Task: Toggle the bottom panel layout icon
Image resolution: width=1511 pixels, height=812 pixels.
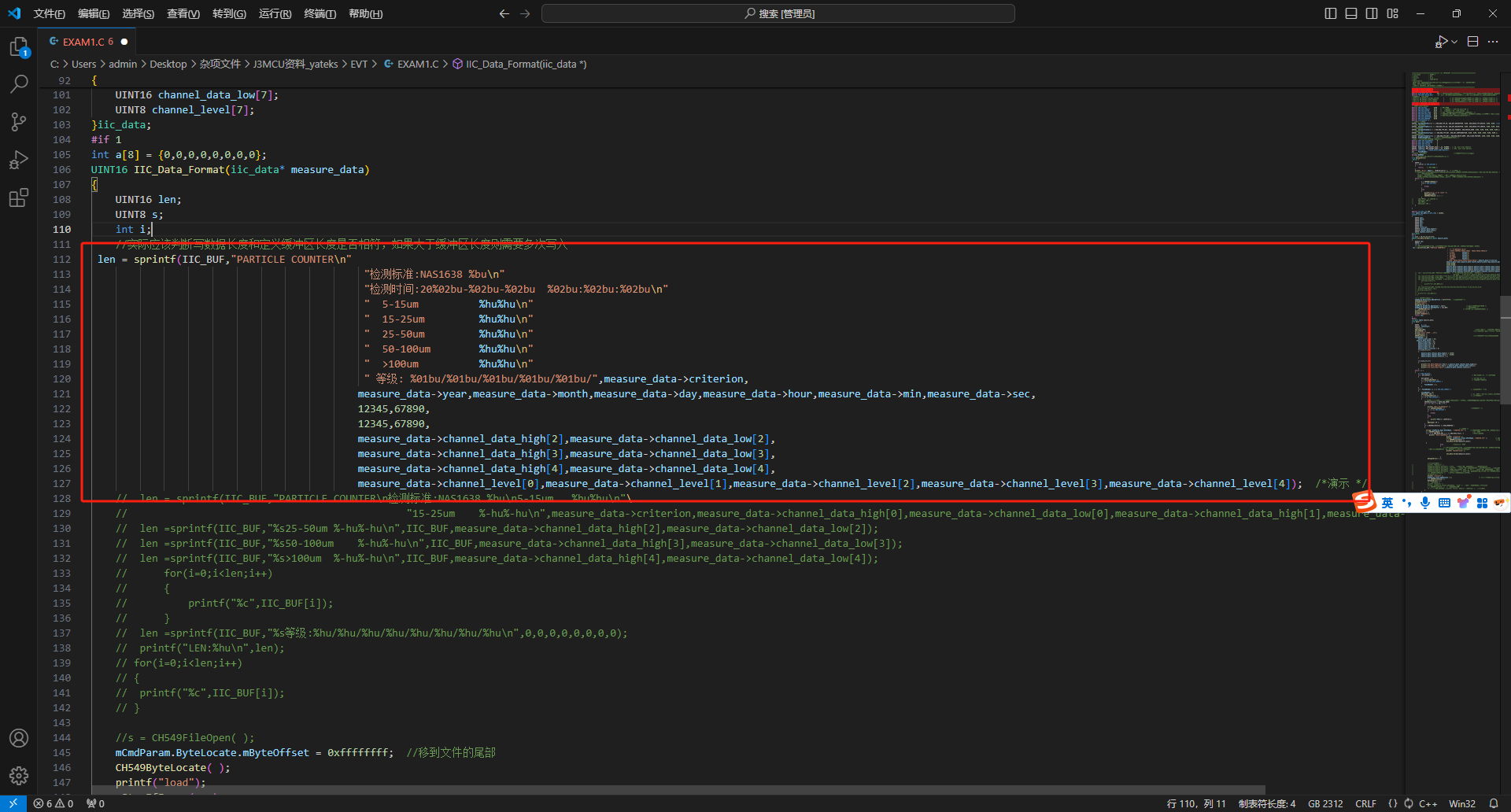Action: tap(1351, 13)
